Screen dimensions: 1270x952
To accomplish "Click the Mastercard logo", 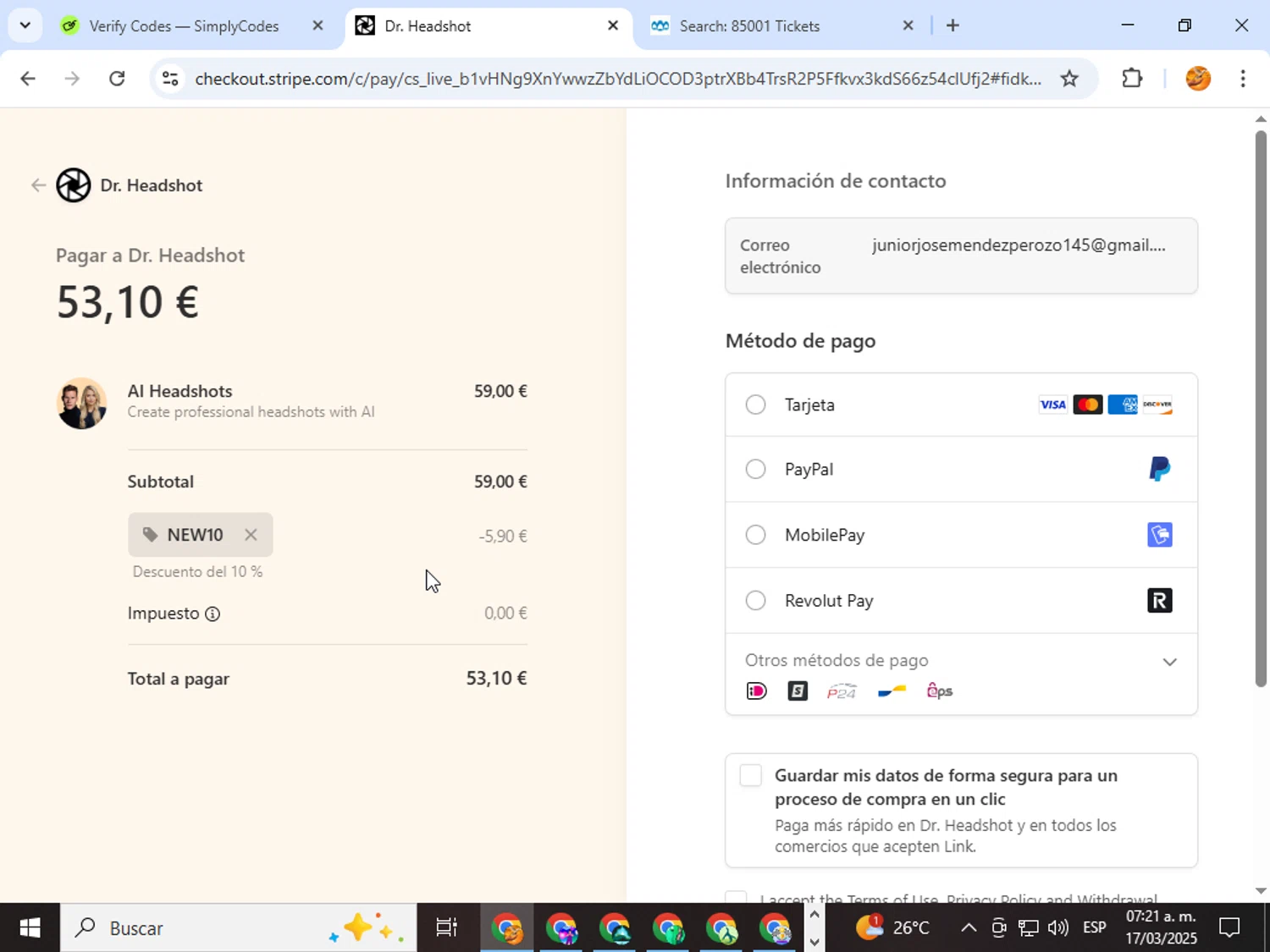I will pyautogui.click(x=1088, y=404).
